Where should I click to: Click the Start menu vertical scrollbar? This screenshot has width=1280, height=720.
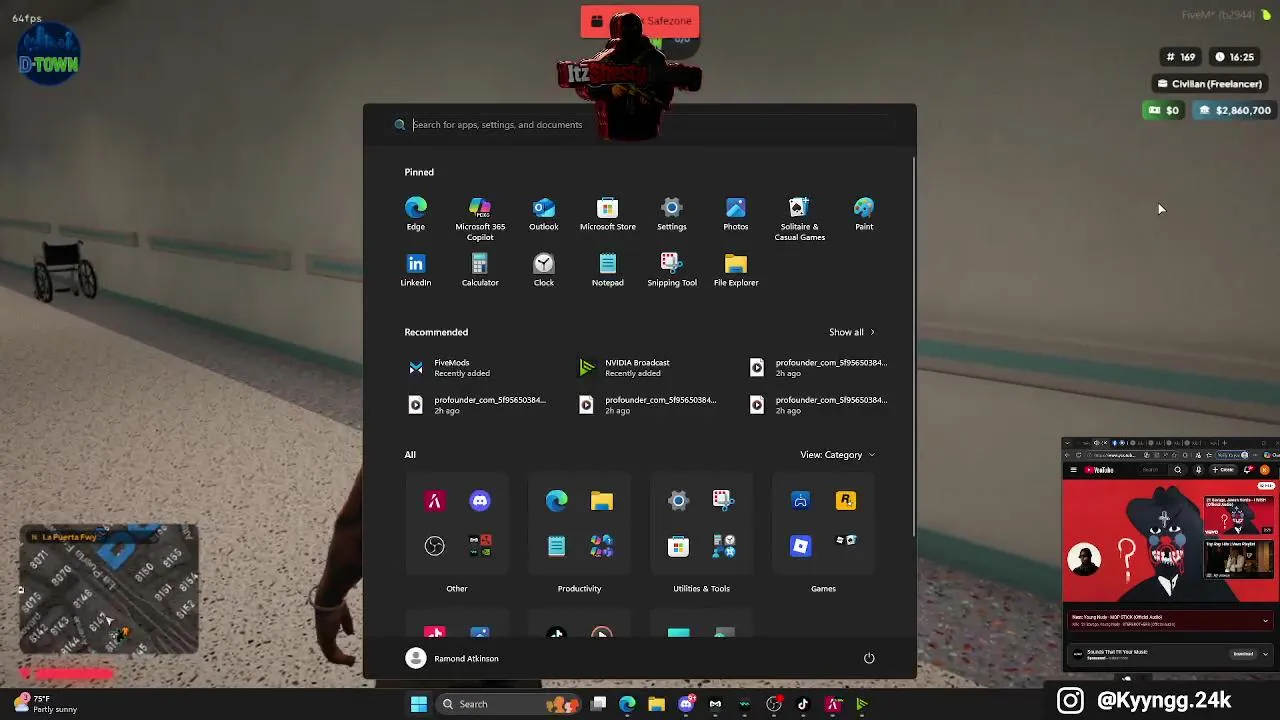pyautogui.click(x=914, y=345)
